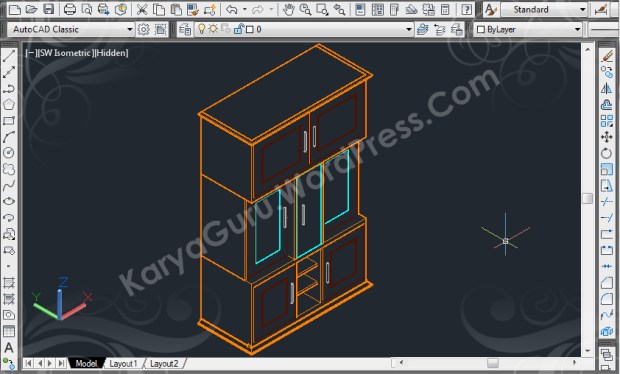The width and height of the screenshot is (620, 374).
Task: Open the Hatch tool
Action: tap(9, 283)
